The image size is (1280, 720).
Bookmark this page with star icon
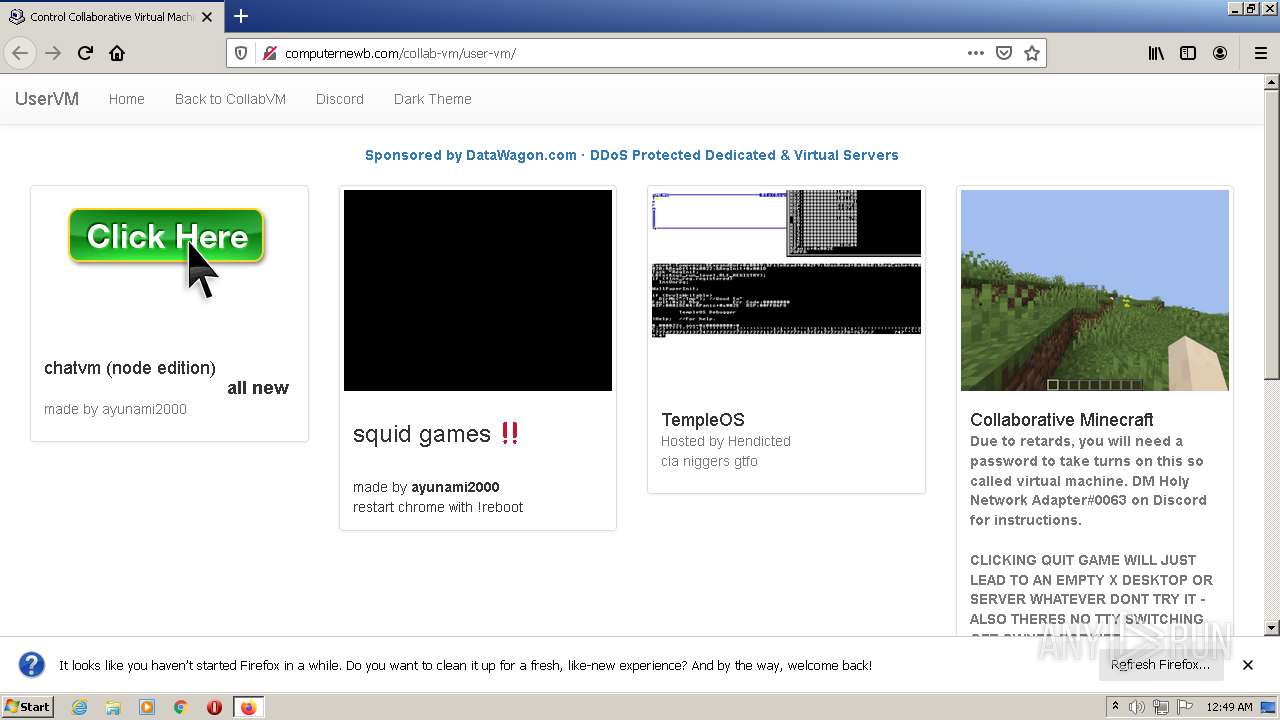[x=1032, y=53]
